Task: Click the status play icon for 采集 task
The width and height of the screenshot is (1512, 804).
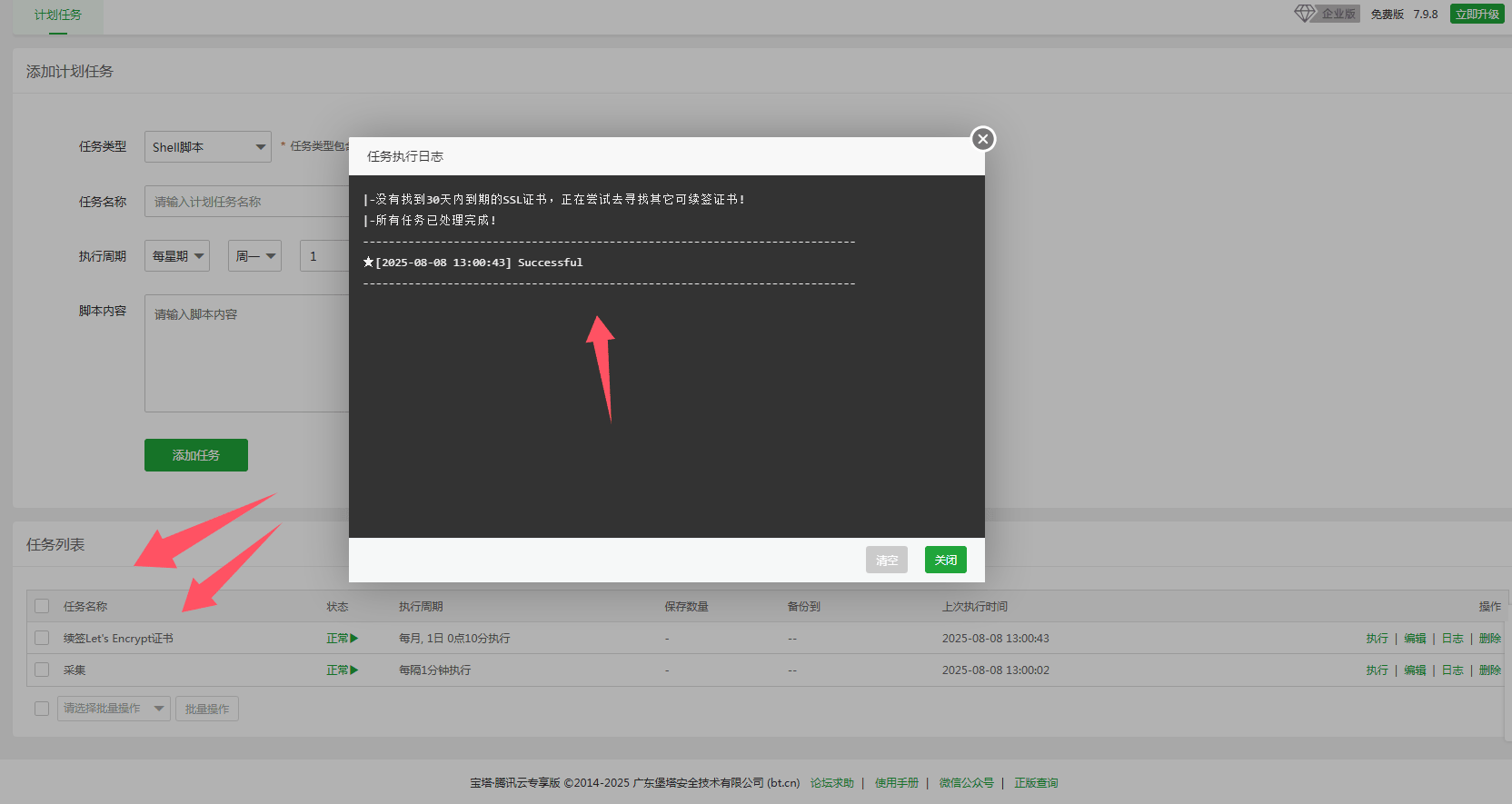Action: 353,670
